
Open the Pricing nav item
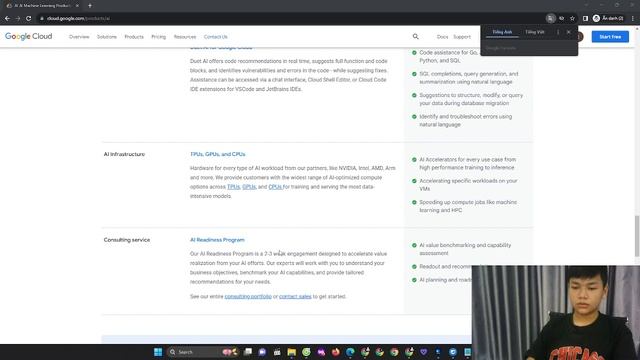point(159,37)
